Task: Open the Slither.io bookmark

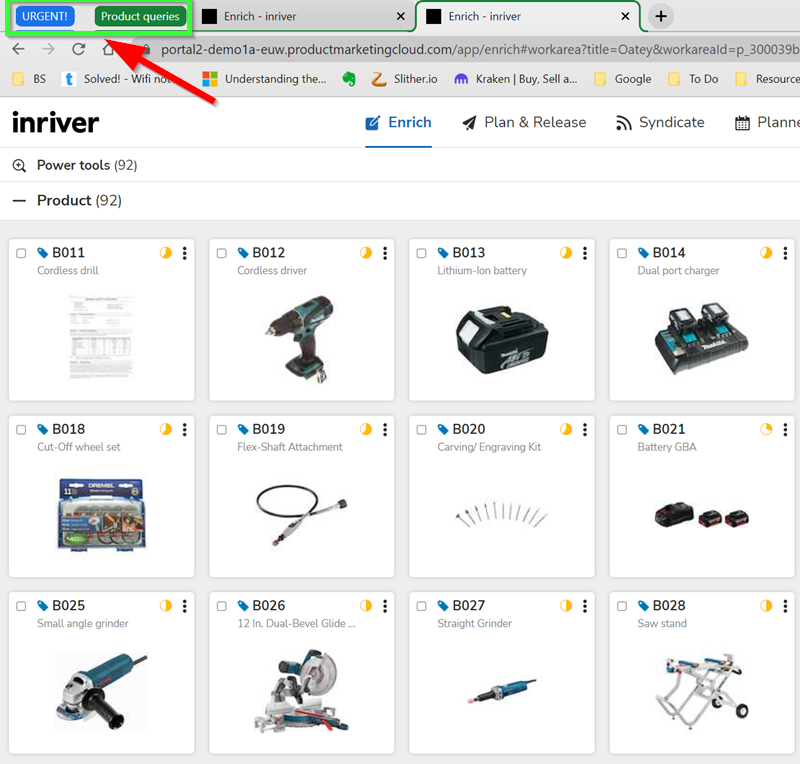Action: point(404,79)
